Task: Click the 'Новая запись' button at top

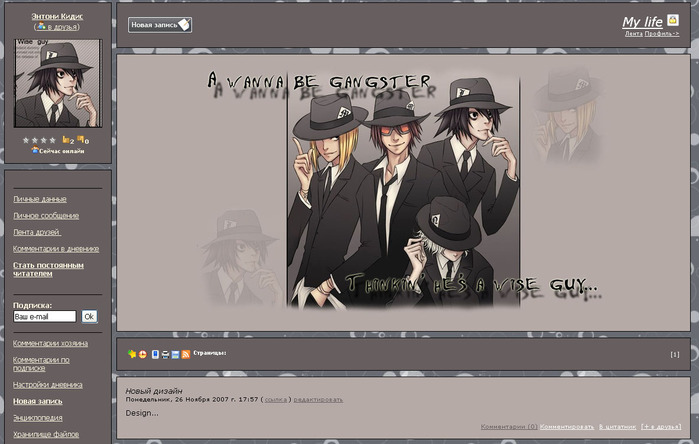Action: click(160, 25)
